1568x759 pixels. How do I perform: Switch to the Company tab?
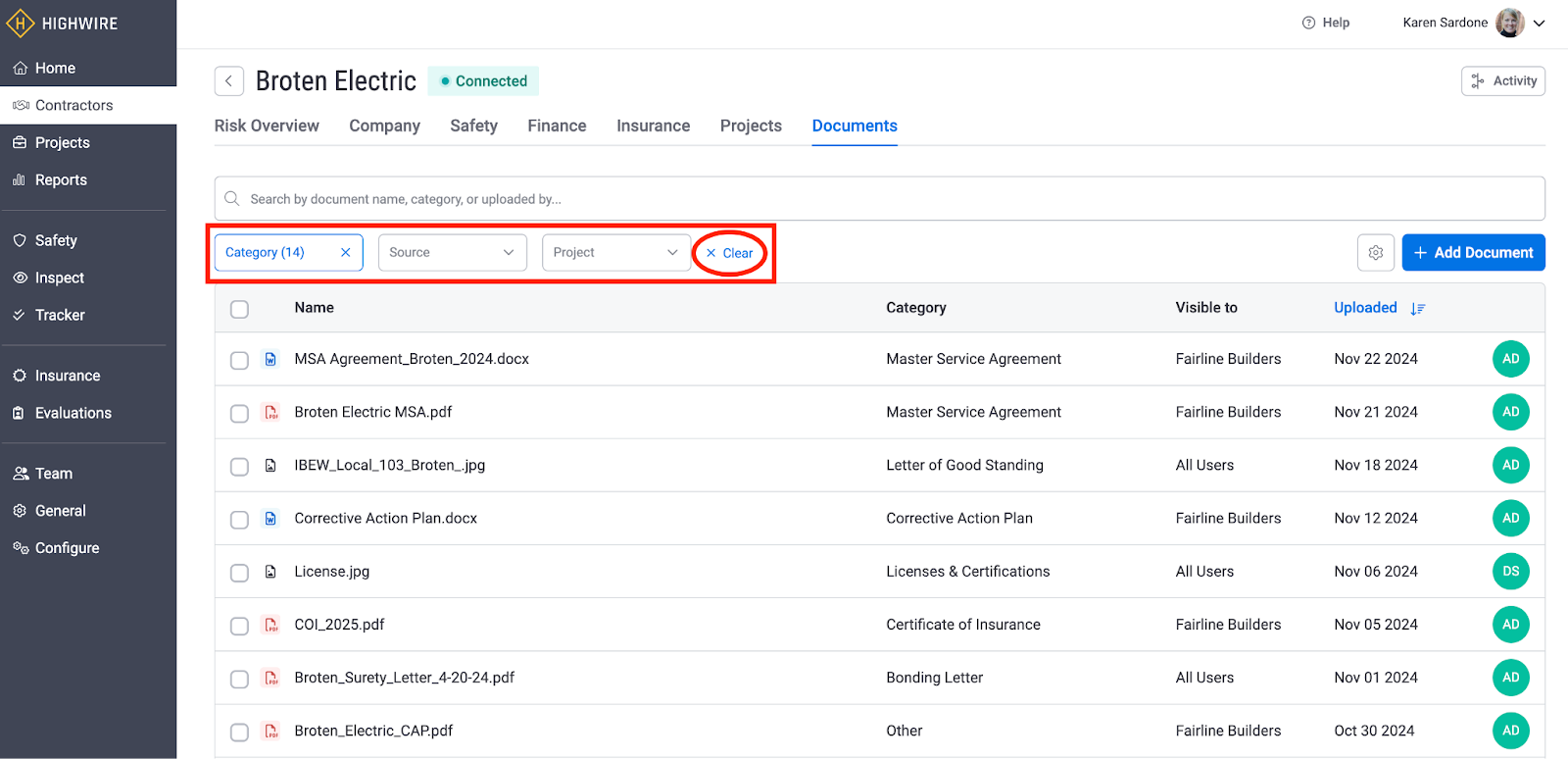point(384,126)
